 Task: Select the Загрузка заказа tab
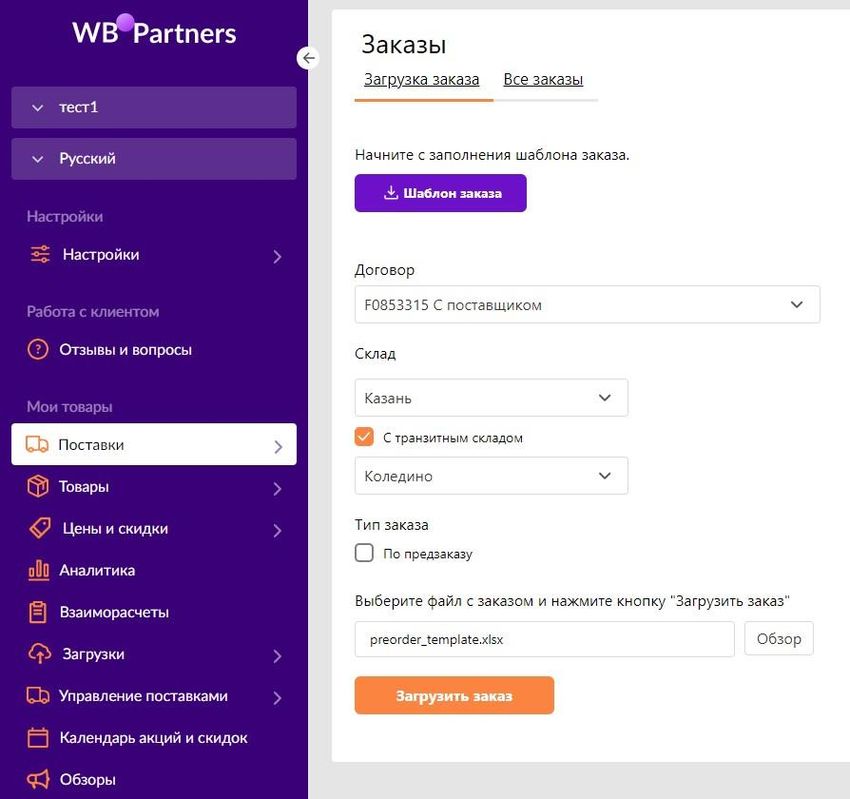pyautogui.click(x=422, y=79)
